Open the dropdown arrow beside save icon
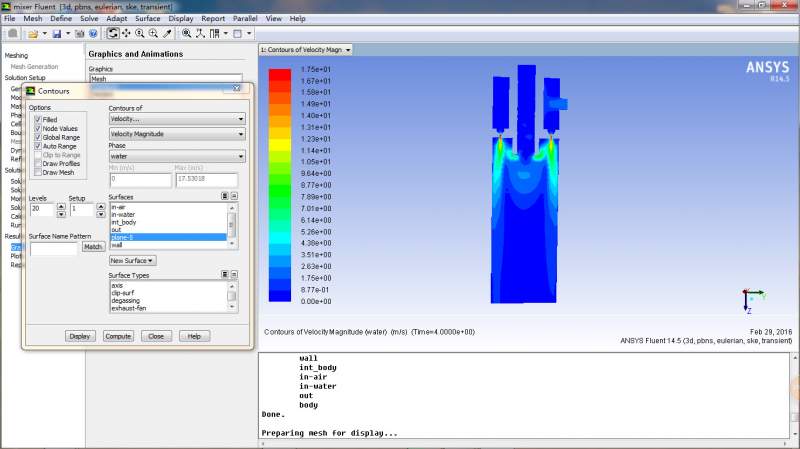 [x=68, y=34]
